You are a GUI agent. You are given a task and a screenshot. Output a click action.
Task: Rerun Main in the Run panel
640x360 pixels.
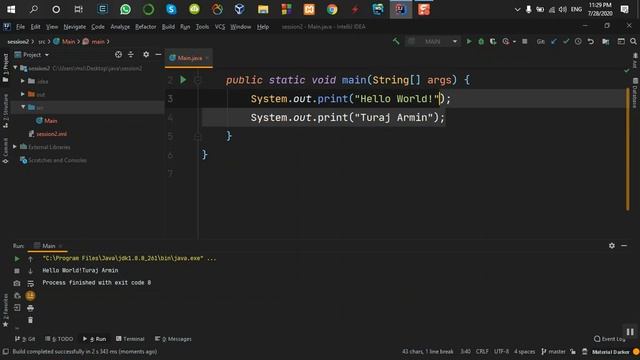coord(17,258)
